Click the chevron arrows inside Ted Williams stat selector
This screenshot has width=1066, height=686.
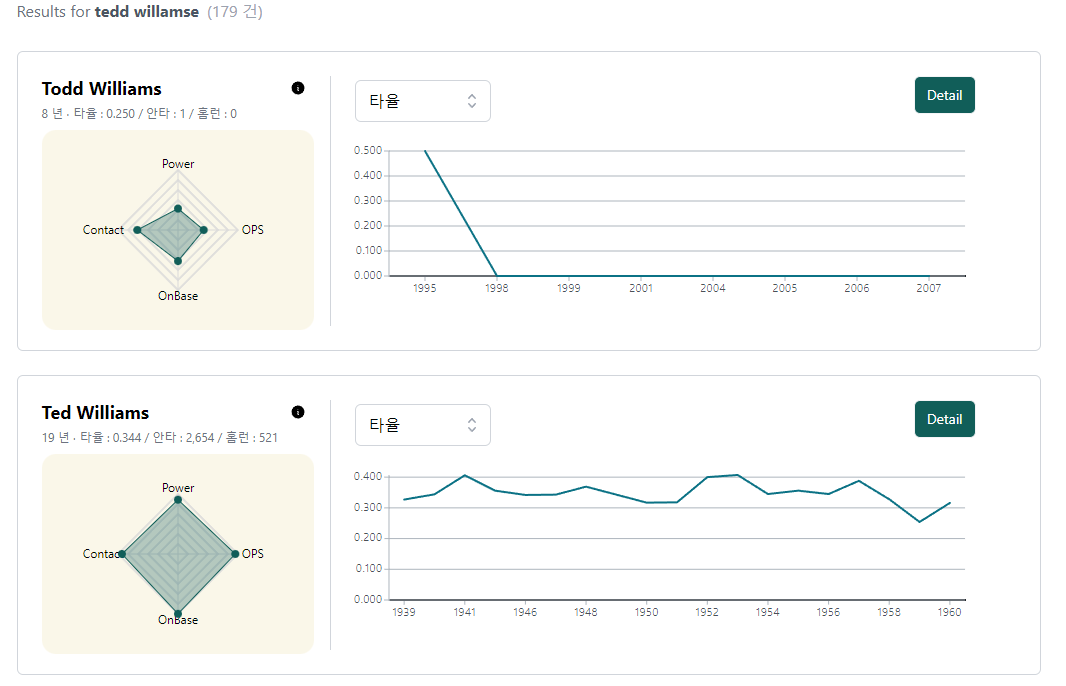click(x=471, y=425)
